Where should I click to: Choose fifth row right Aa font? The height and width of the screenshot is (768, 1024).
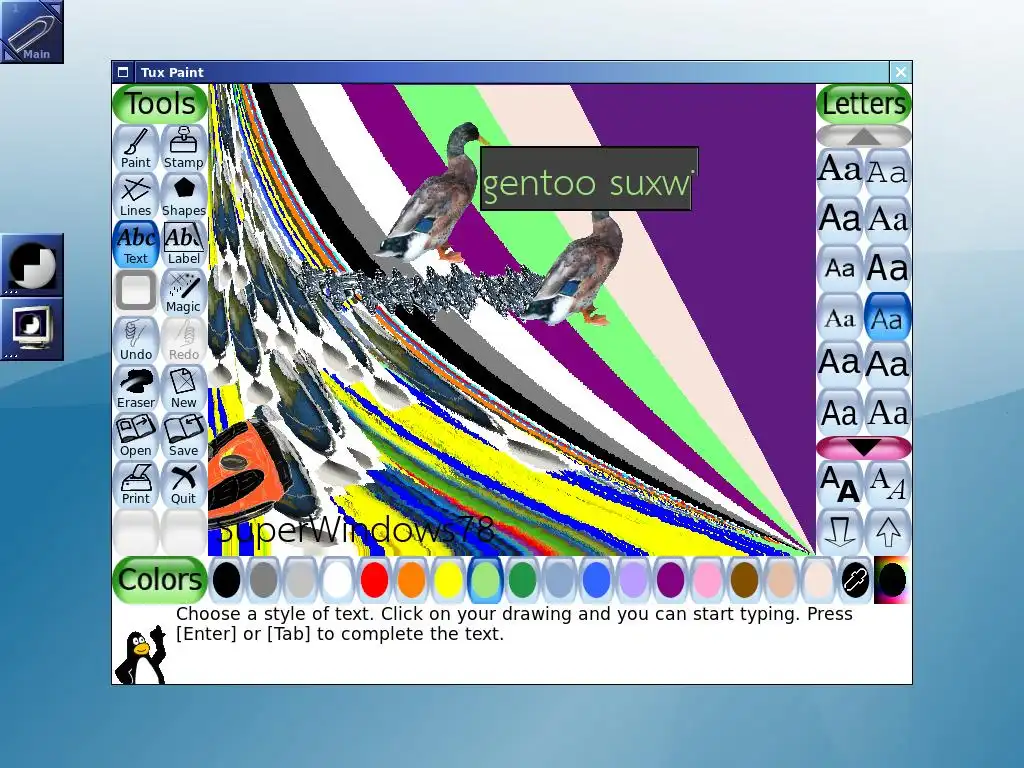coord(888,364)
